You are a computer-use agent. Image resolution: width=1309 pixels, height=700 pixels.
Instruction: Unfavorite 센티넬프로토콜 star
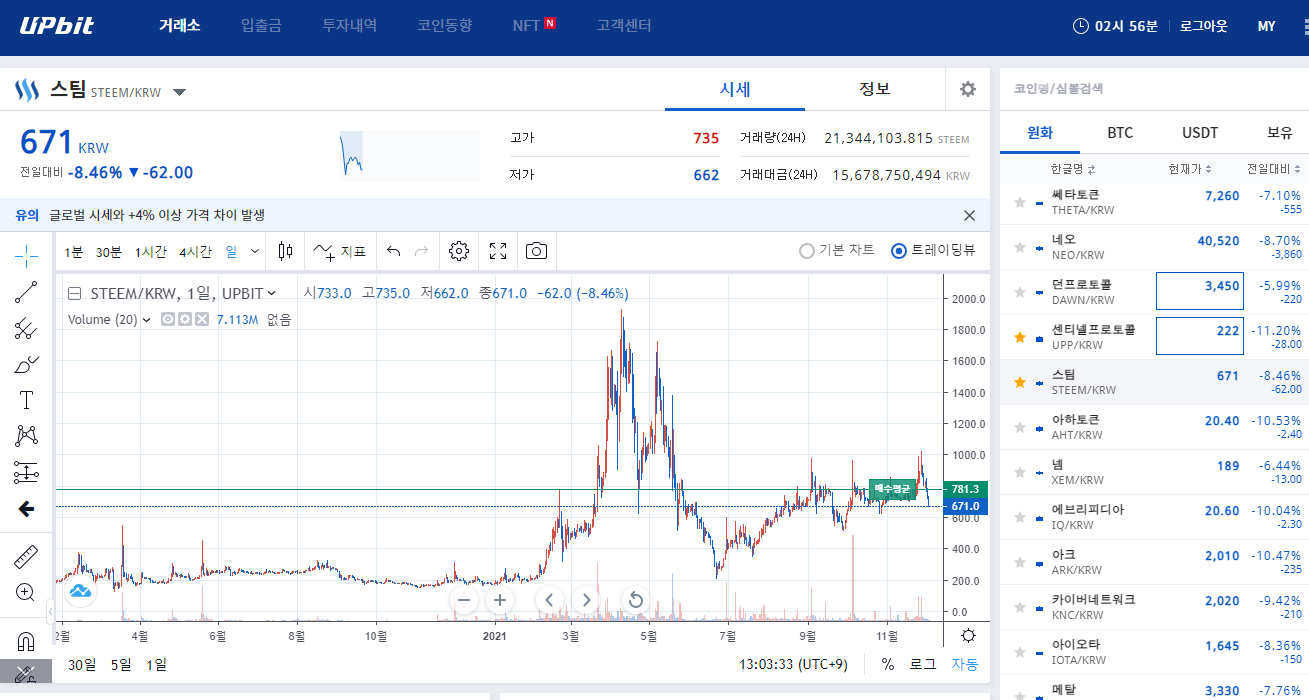(x=1020, y=337)
